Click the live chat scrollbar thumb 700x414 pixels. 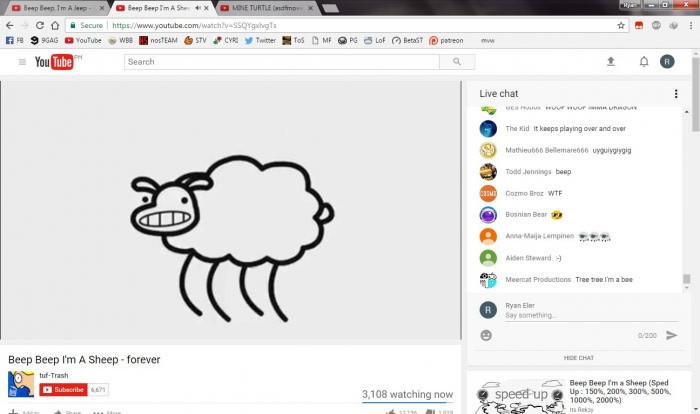point(686,279)
